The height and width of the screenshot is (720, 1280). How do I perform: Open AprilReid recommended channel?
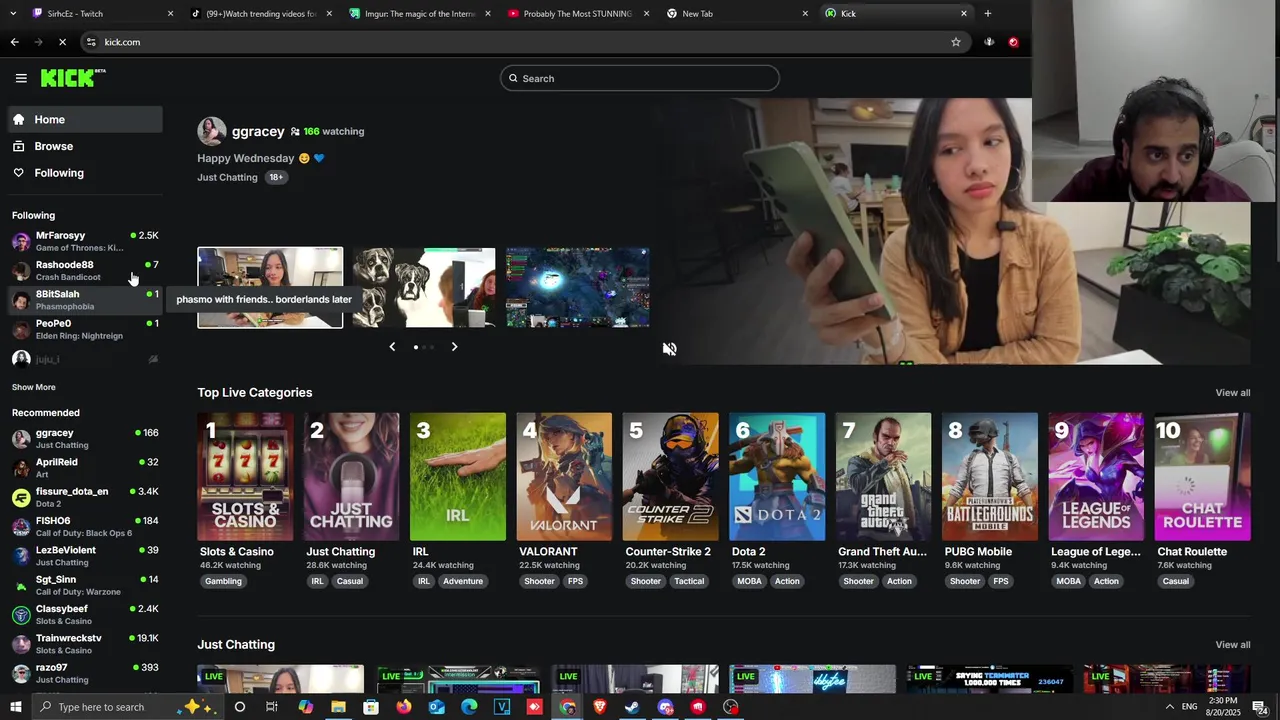[85, 468]
